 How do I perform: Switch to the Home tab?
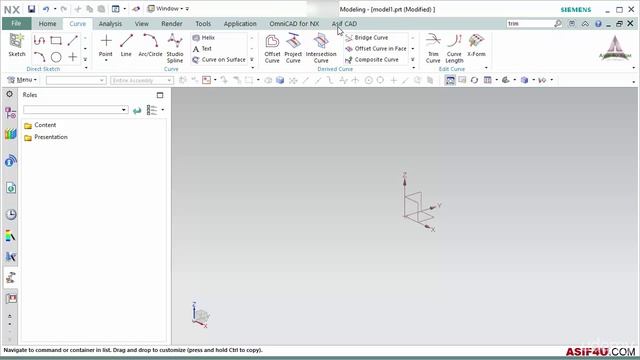47,24
